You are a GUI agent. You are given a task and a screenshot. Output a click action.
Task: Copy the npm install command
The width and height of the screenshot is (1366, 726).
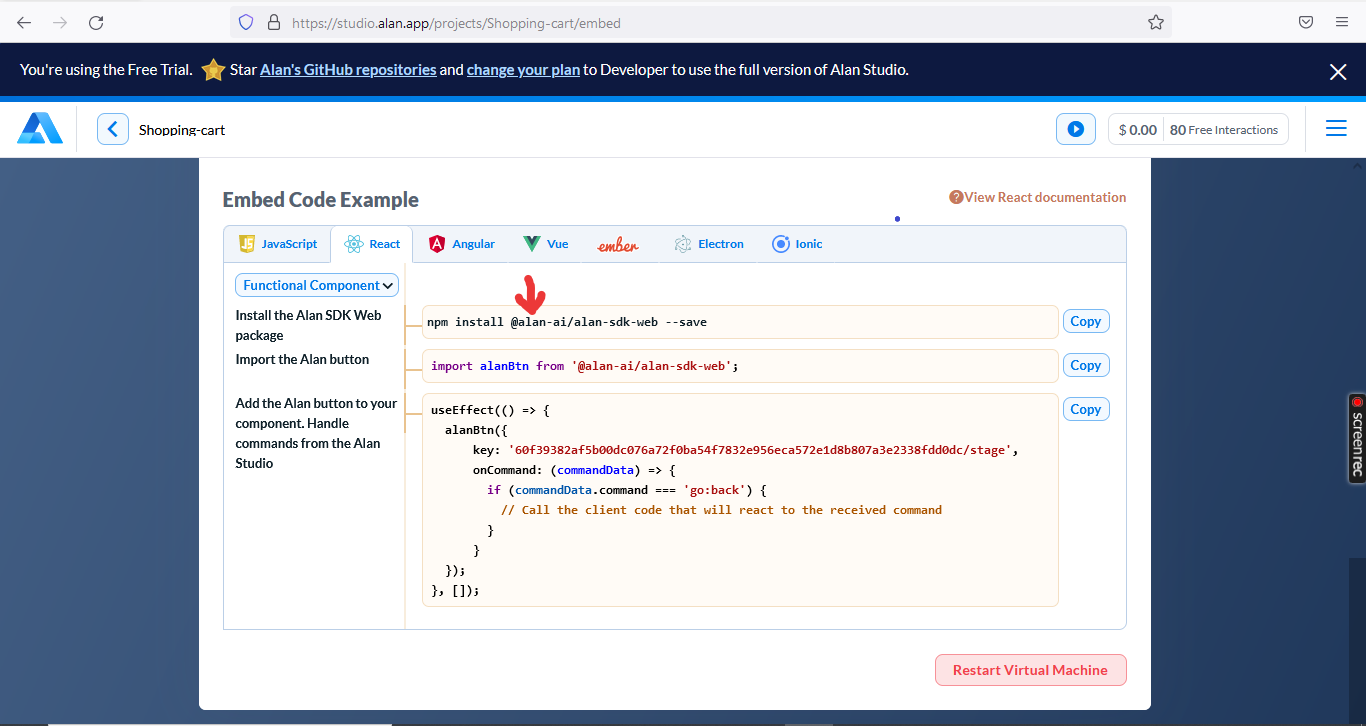pos(1085,321)
